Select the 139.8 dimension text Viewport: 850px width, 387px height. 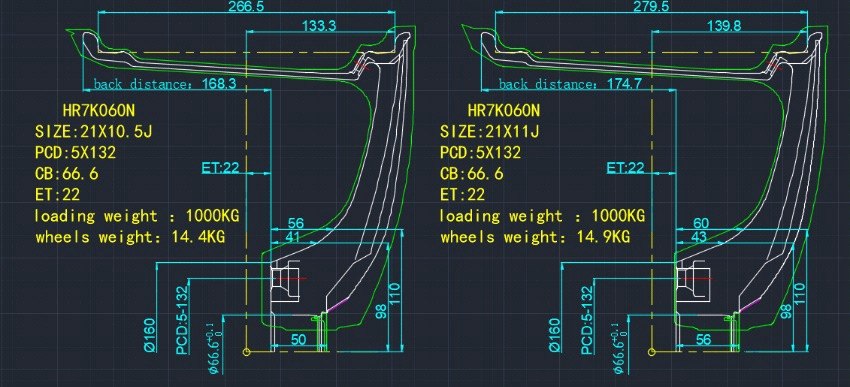pos(725,25)
